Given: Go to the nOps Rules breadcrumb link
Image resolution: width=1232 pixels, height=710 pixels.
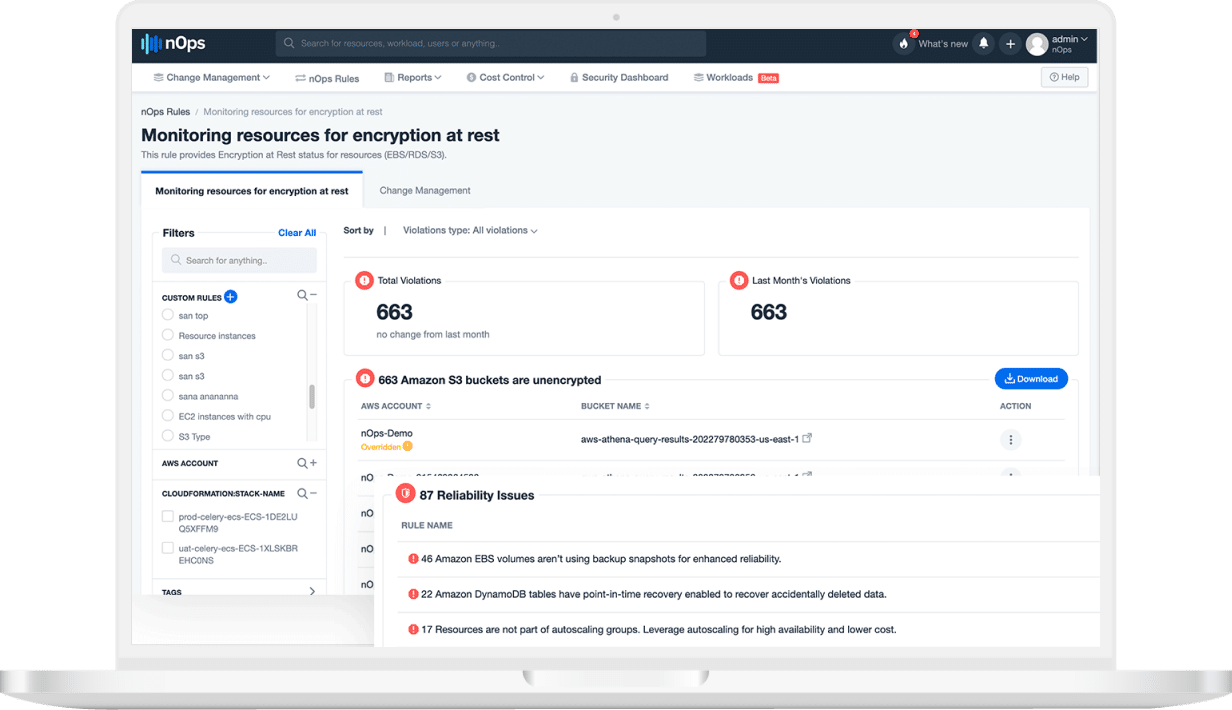Looking at the screenshot, I should (x=166, y=112).
